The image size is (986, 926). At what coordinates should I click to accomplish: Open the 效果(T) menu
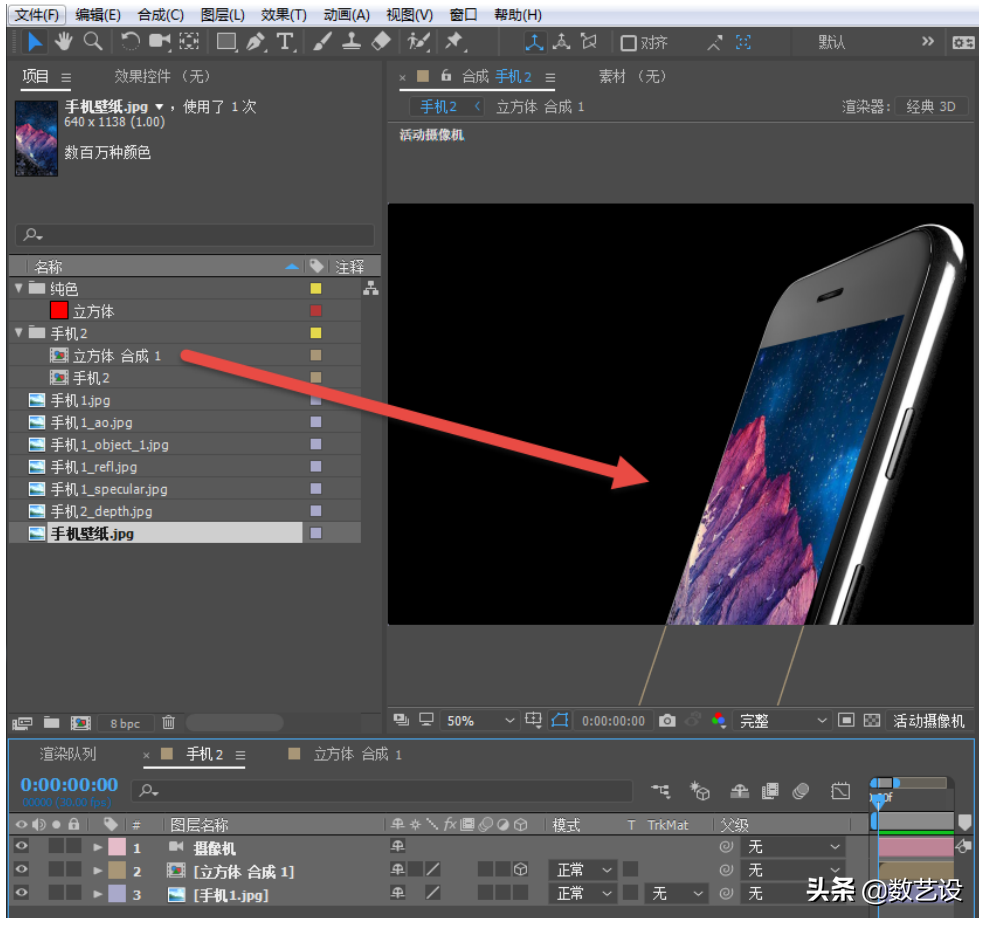[284, 14]
